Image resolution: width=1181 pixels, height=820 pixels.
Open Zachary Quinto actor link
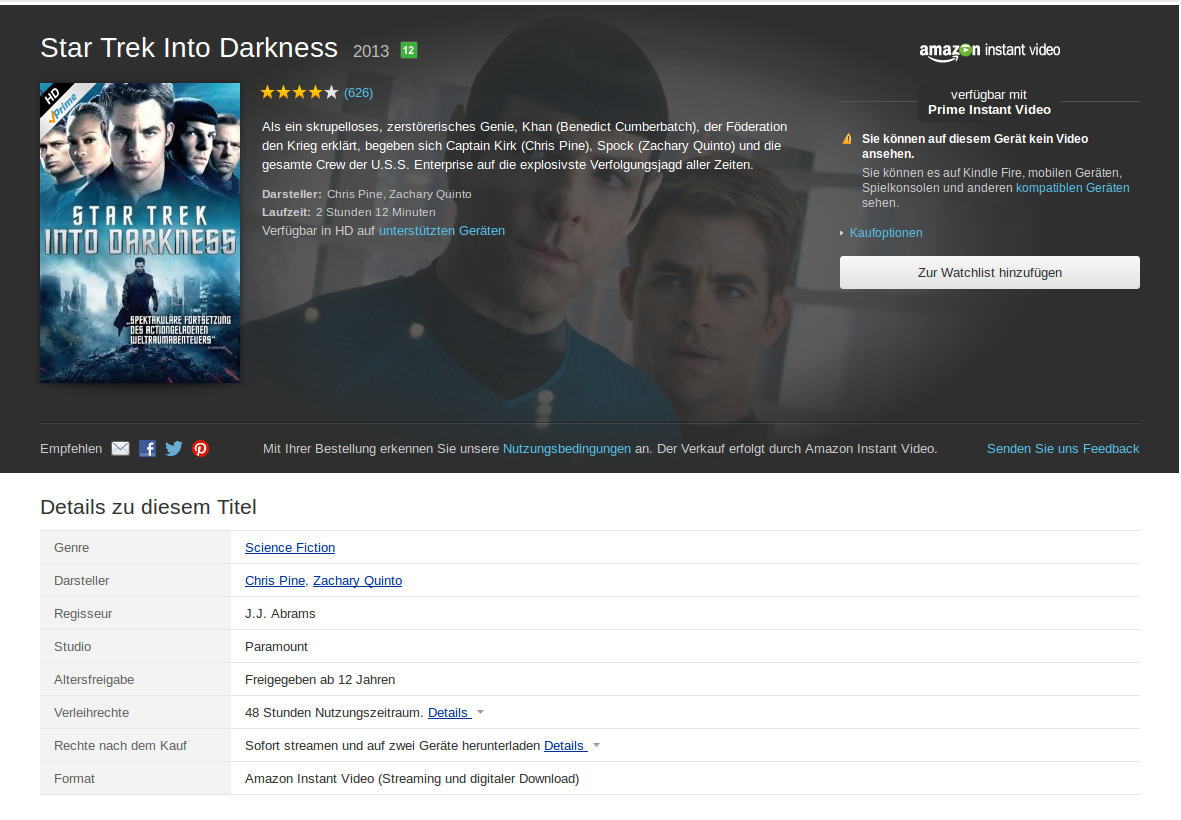coord(357,581)
